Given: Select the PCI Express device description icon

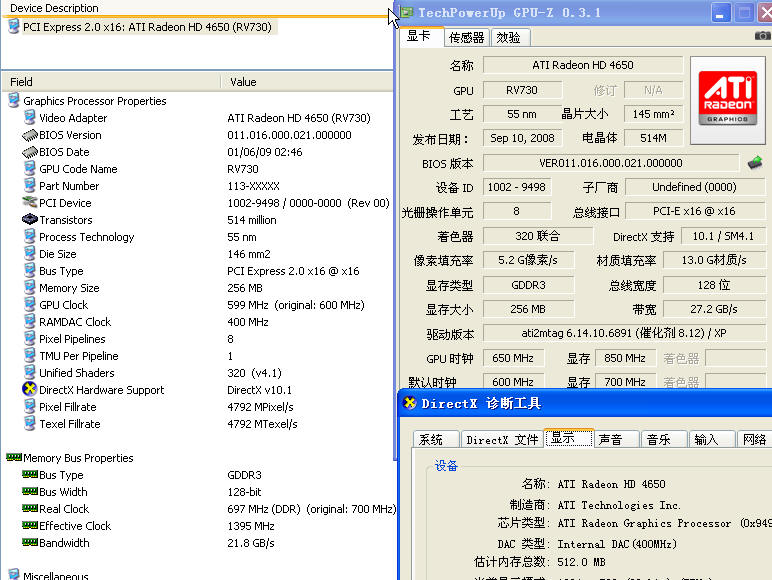Looking at the screenshot, I should [14, 27].
